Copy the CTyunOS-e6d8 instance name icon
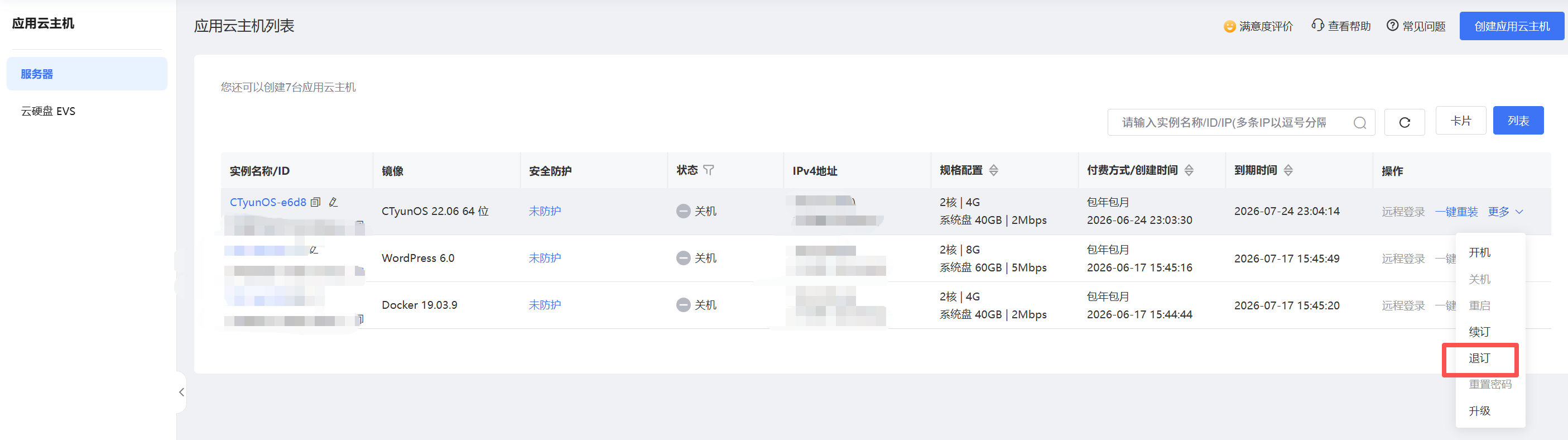 click(x=315, y=202)
